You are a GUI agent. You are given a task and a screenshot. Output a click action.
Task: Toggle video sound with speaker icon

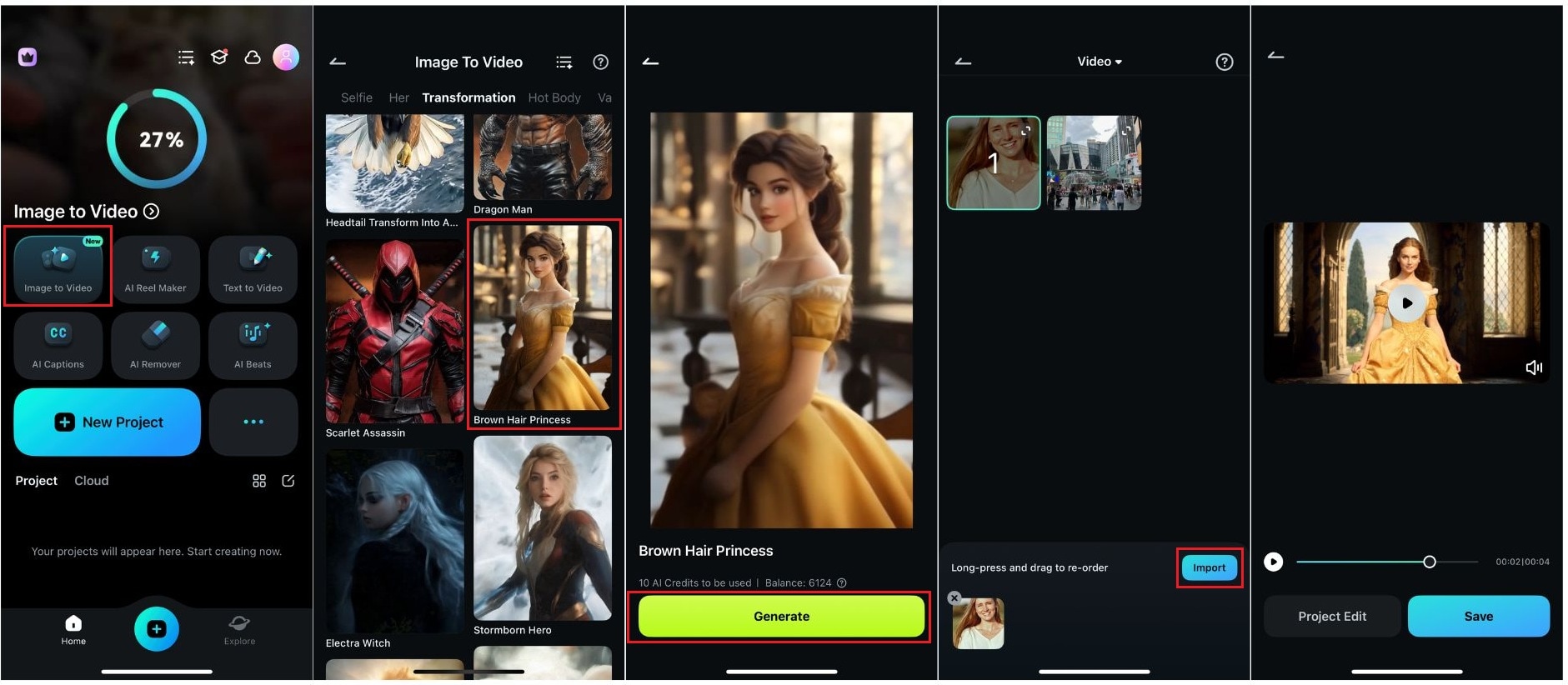point(1534,367)
